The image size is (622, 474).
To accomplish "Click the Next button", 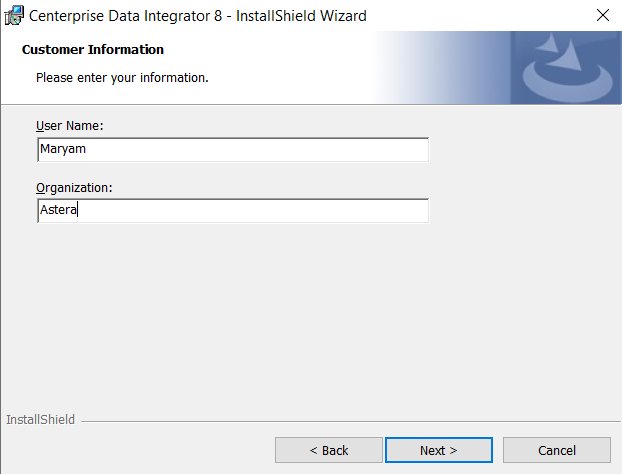I will coord(438,450).
